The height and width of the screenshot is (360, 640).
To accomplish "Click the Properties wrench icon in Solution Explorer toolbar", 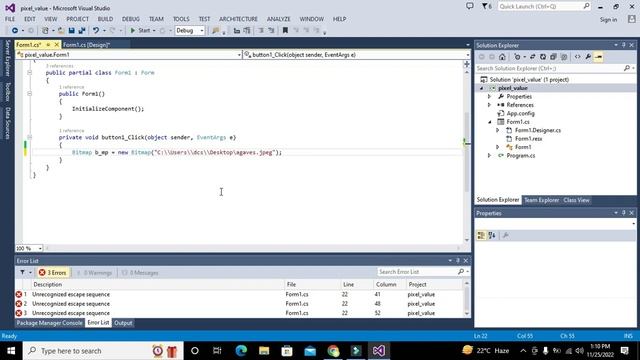I will click(x=588, y=57).
